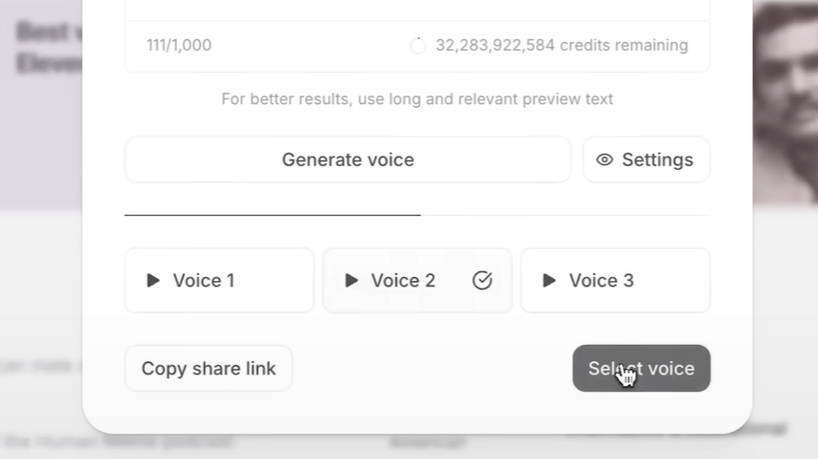Copy the share link
The image size is (818, 459).
[x=208, y=368]
